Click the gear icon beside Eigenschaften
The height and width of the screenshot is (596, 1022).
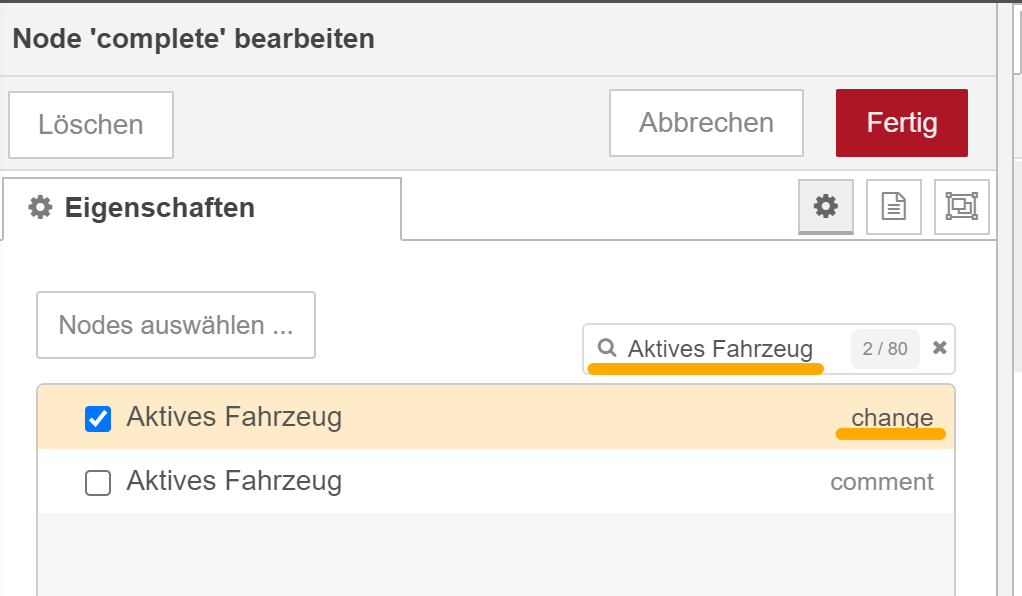[40, 207]
